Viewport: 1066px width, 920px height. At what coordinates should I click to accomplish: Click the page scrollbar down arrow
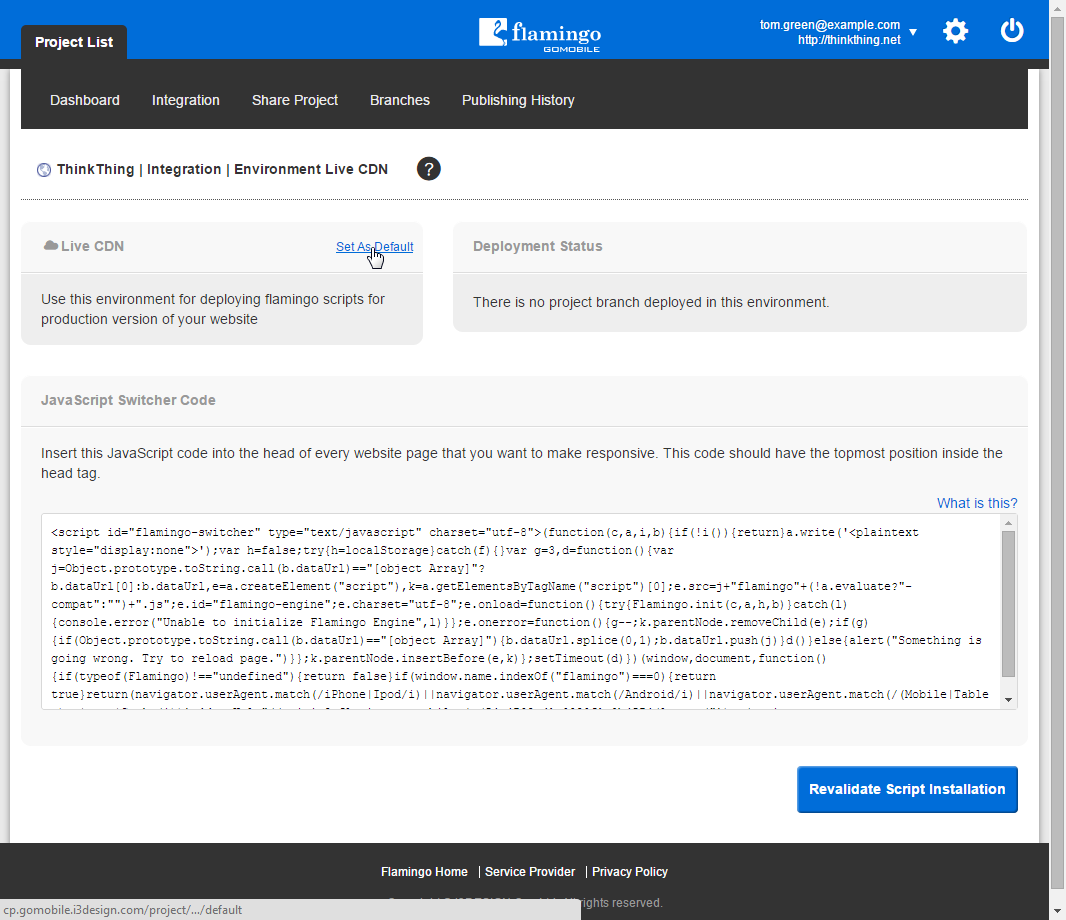pos(1057,911)
